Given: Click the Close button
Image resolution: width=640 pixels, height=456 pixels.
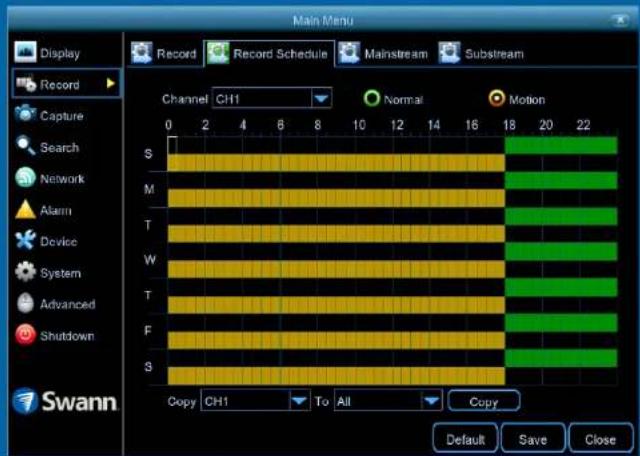Looking at the screenshot, I should [x=600, y=439].
